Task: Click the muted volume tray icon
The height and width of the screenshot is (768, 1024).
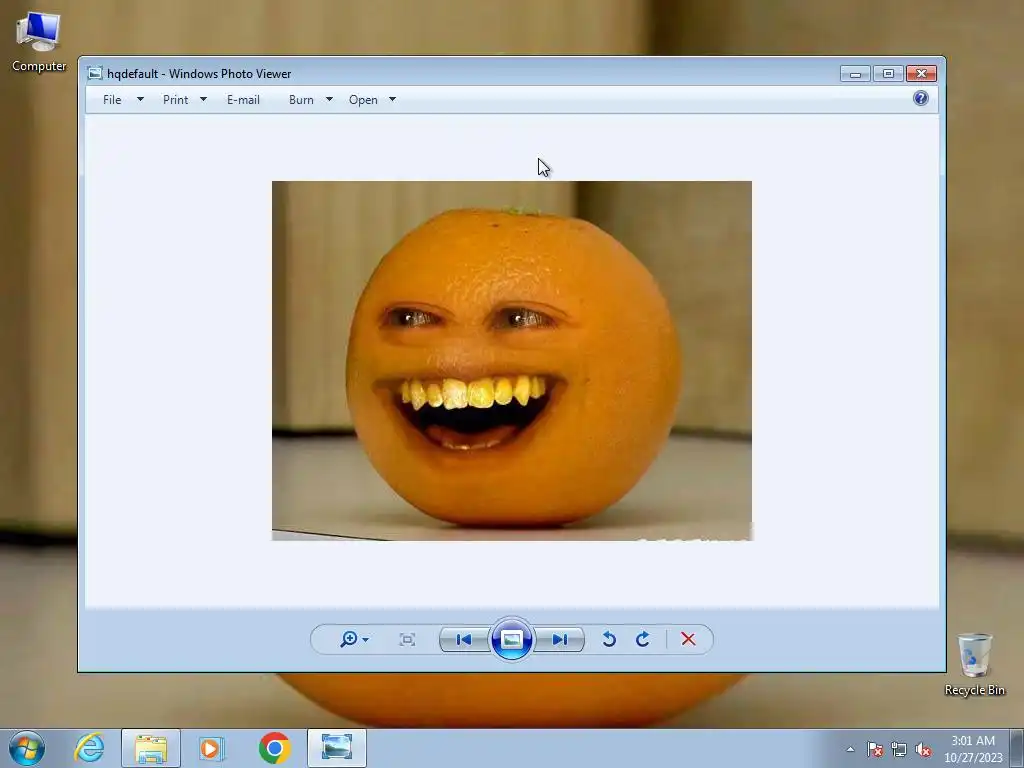Action: (x=923, y=749)
